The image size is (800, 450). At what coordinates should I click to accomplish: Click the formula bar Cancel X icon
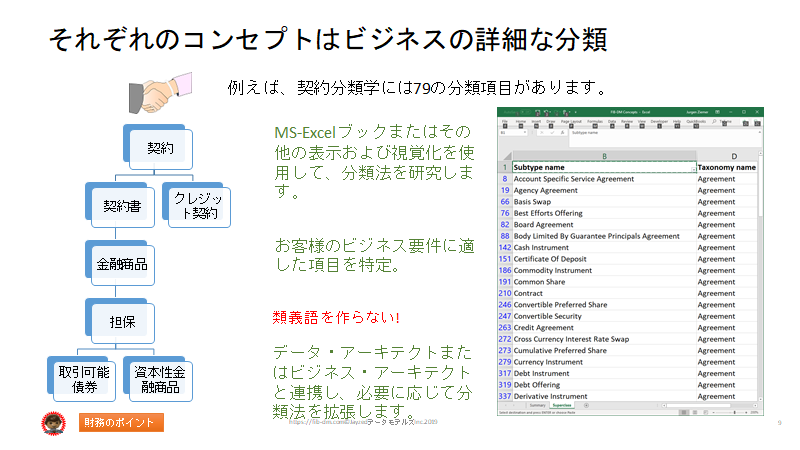click(x=542, y=133)
